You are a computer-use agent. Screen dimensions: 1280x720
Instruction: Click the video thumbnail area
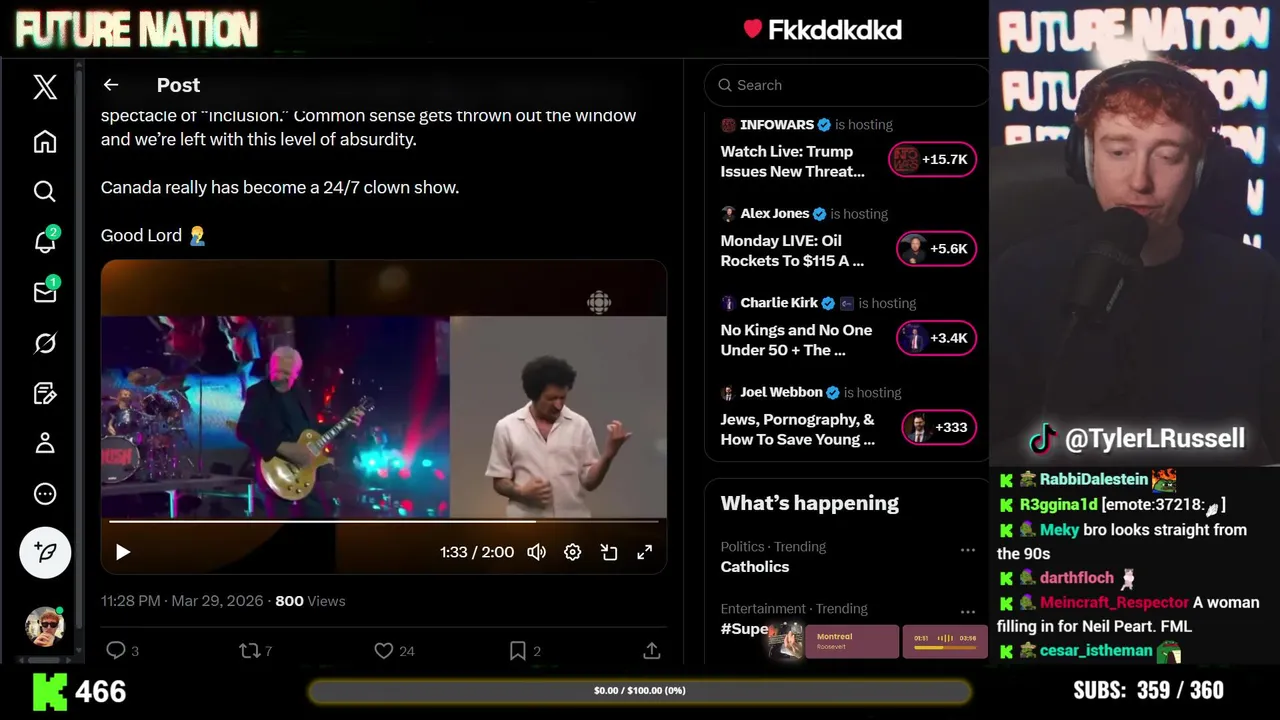[x=384, y=415]
